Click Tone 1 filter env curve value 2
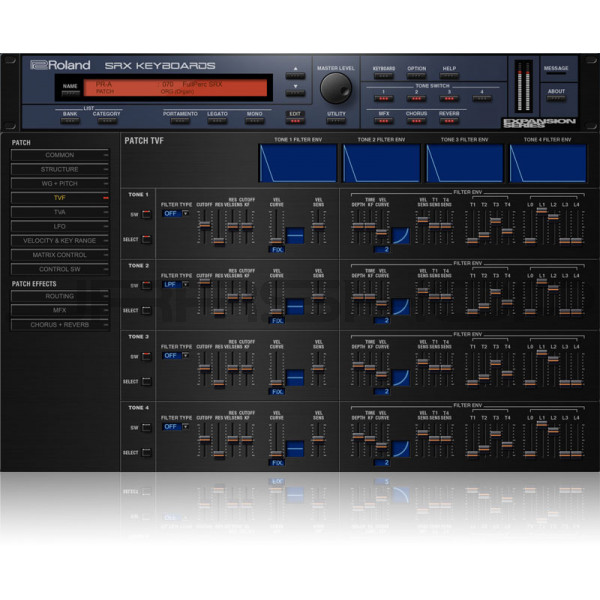The image size is (600, 600). click(382, 249)
